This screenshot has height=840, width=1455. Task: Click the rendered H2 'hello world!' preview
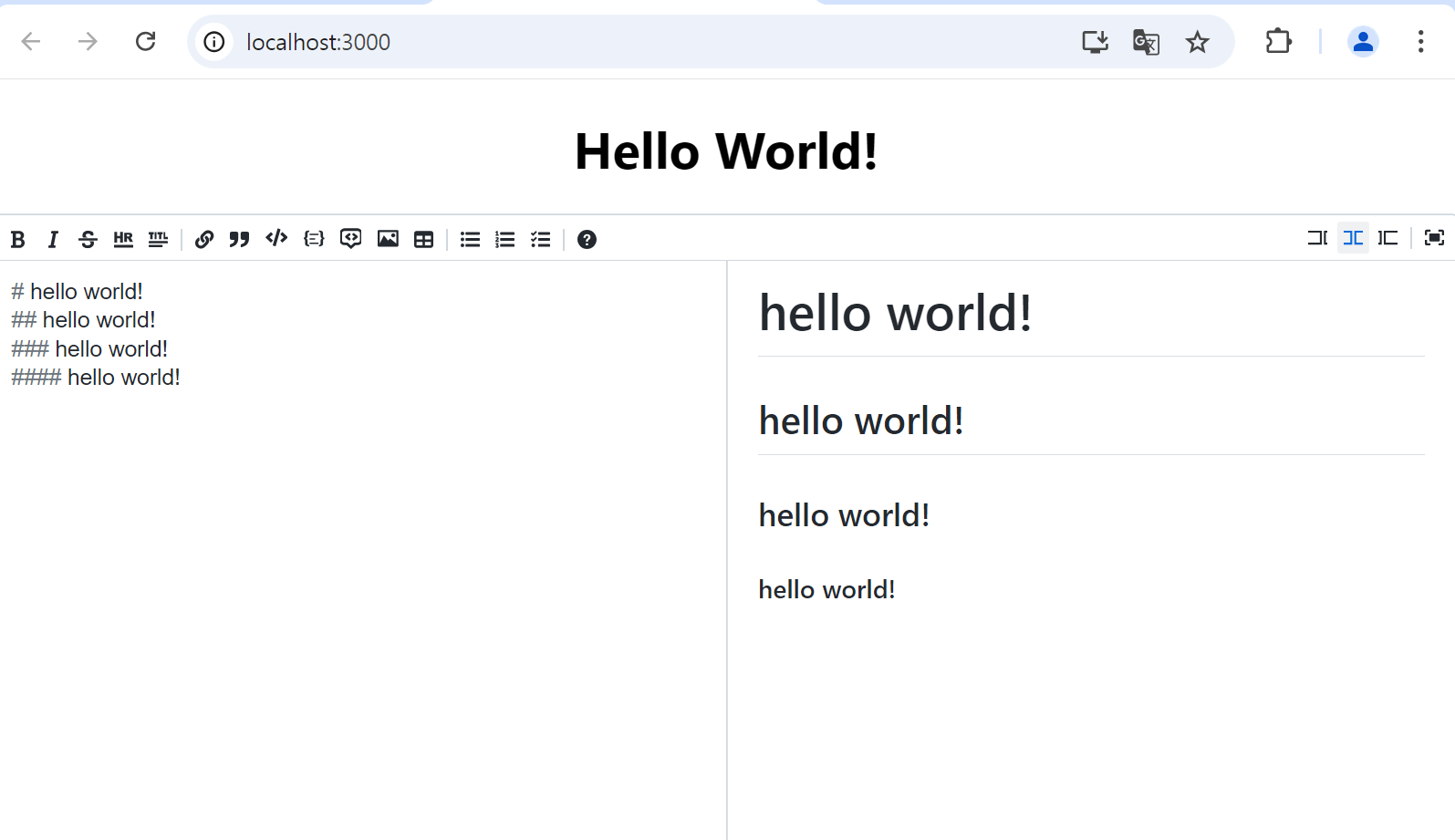861,420
